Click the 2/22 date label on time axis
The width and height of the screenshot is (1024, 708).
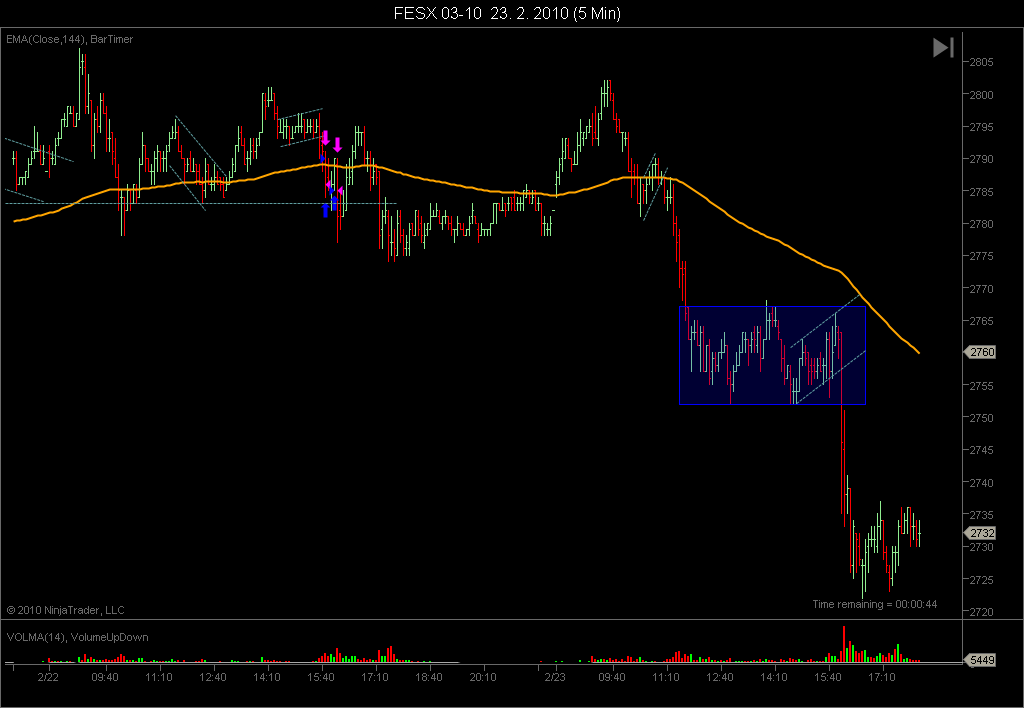(x=48, y=677)
